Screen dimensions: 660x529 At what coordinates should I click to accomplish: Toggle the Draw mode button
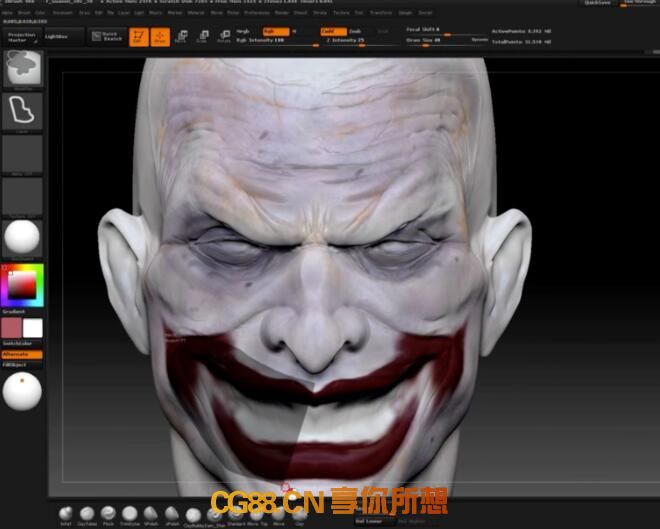coord(160,37)
